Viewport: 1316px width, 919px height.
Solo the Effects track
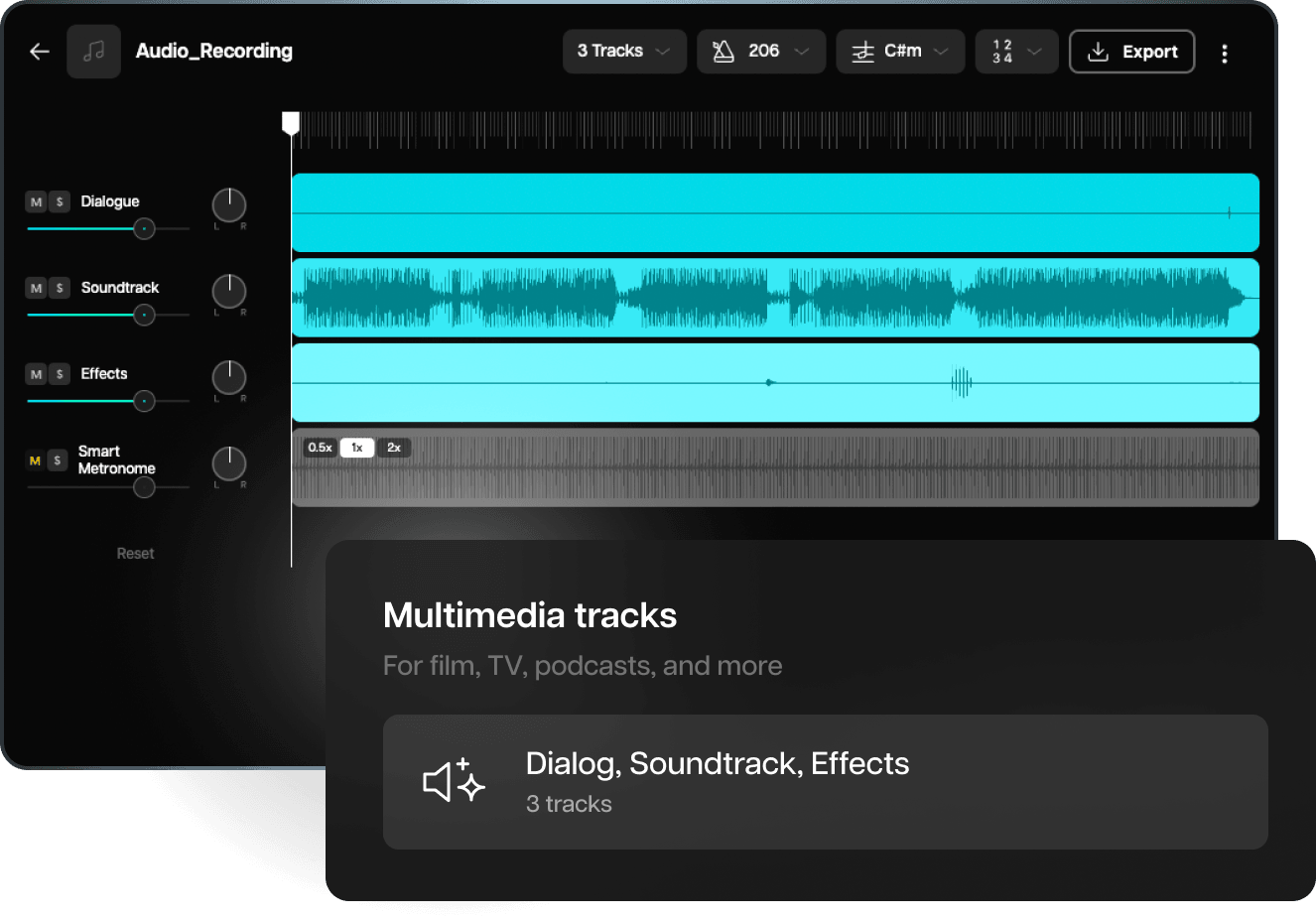click(60, 374)
